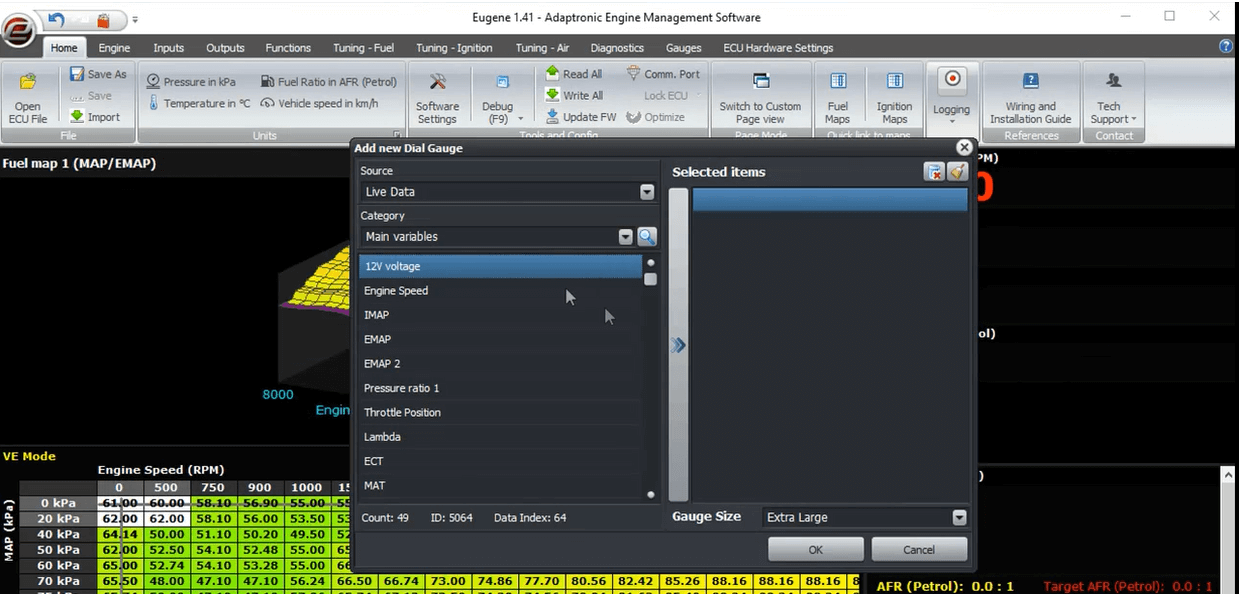Screen dimensions: 1239x594
Task: Click Save As in File group
Action: click(98, 74)
